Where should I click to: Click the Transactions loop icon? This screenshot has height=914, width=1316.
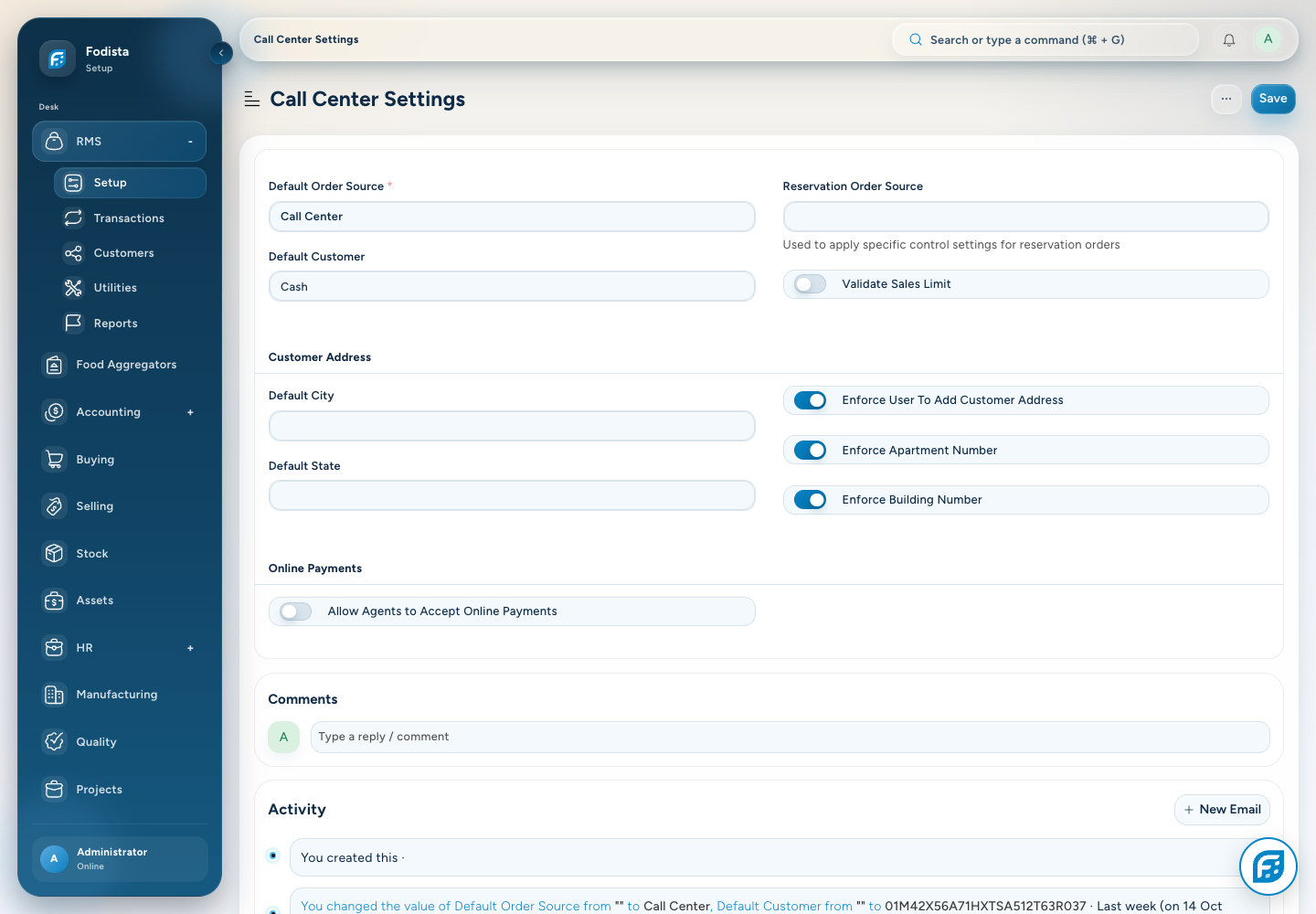pos(73,218)
